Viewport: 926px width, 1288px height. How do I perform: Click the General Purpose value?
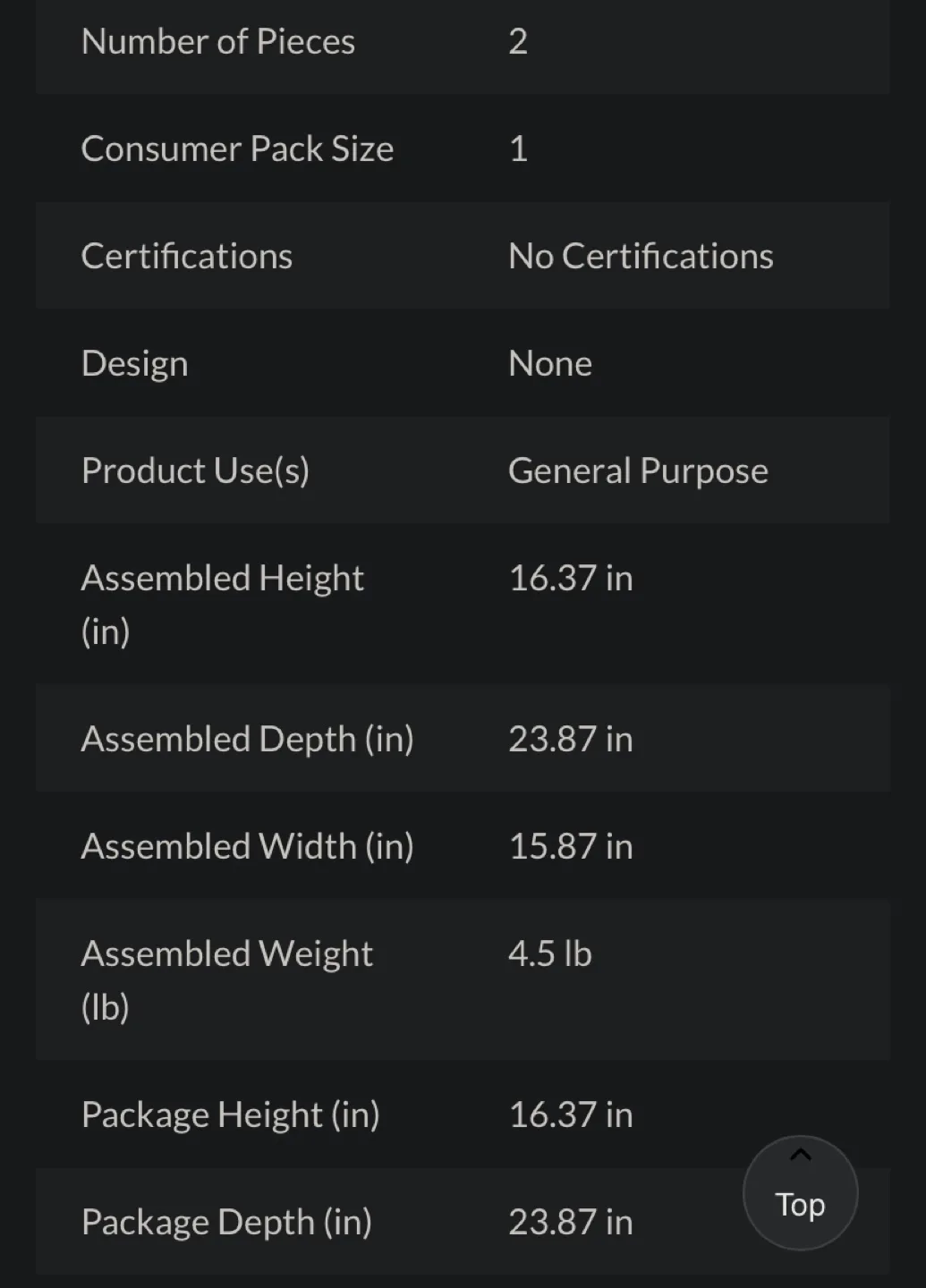point(638,471)
